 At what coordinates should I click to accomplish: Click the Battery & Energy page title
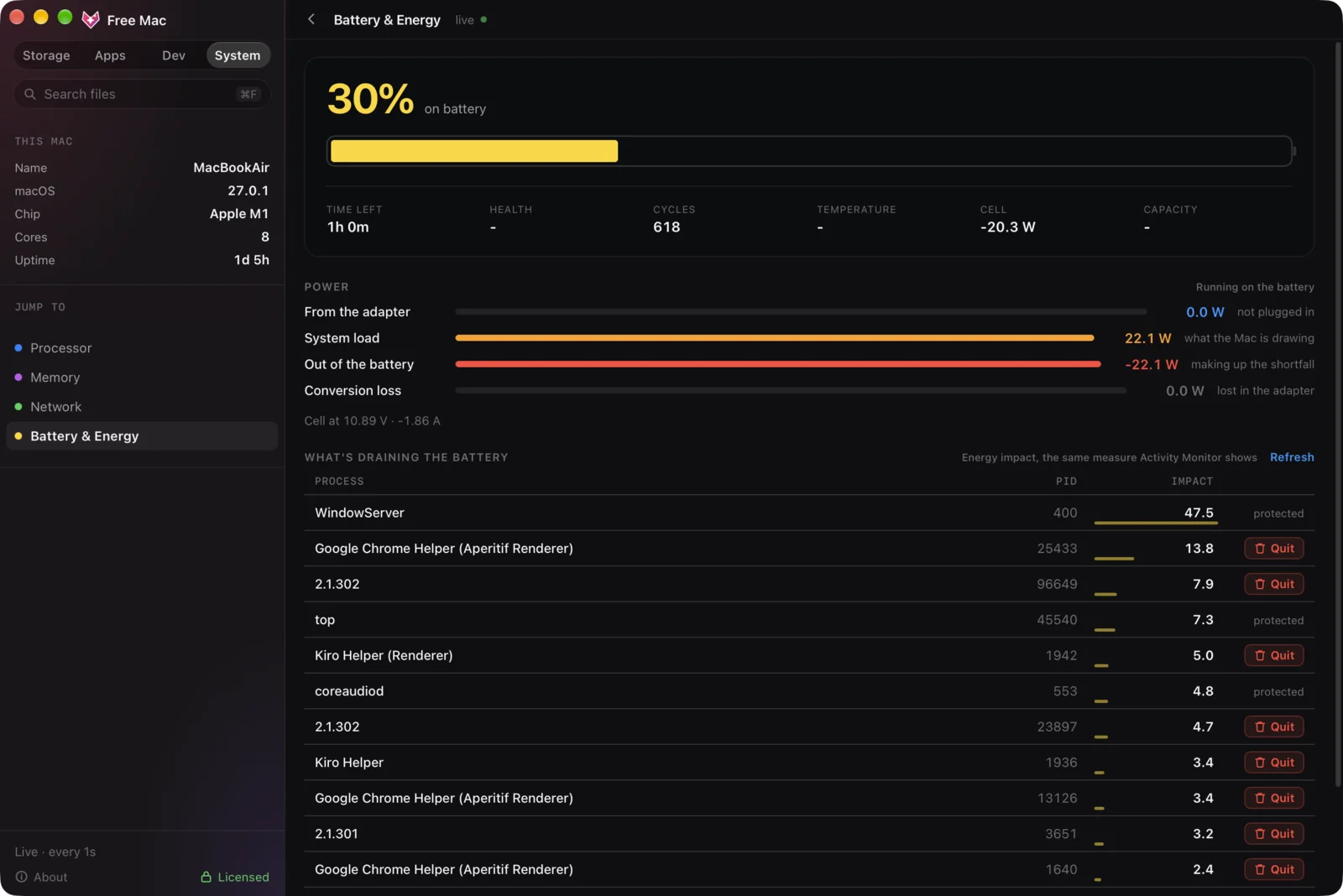pyautogui.click(x=387, y=19)
